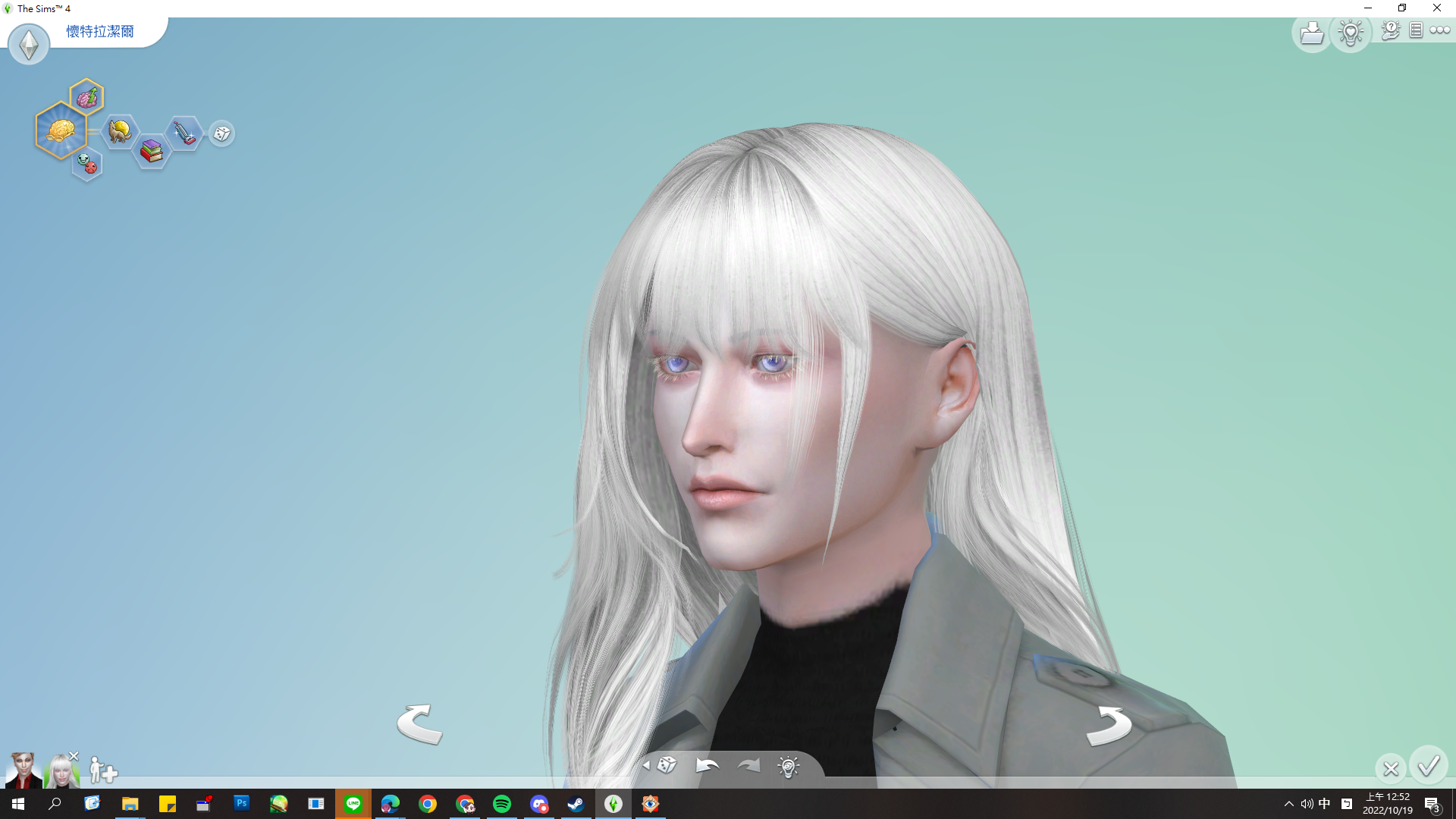Select the pink brain bonus trait hexagon
Screen dimensions: 1456x819
click(86, 96)
